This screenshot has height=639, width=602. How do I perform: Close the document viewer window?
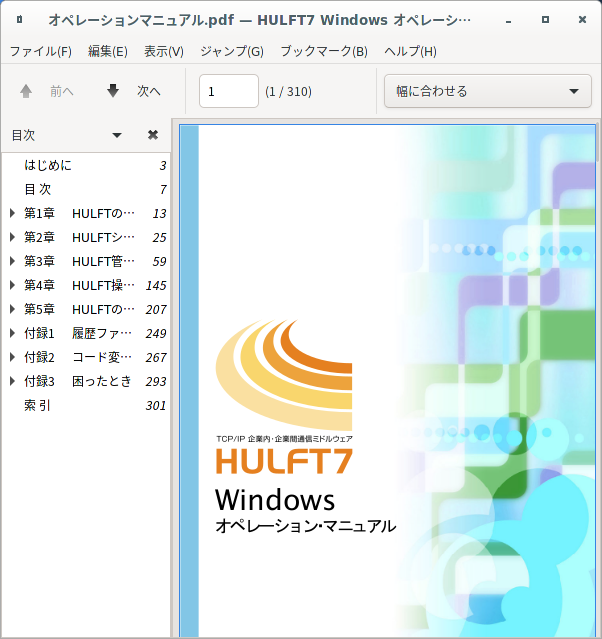click(582, 20)
